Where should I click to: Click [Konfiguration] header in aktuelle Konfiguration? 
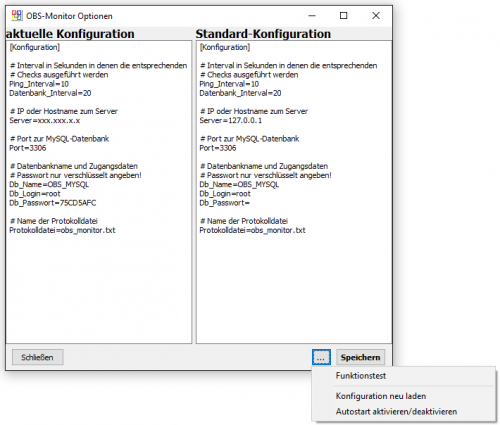pyautogui.click(x=35, y=47)
